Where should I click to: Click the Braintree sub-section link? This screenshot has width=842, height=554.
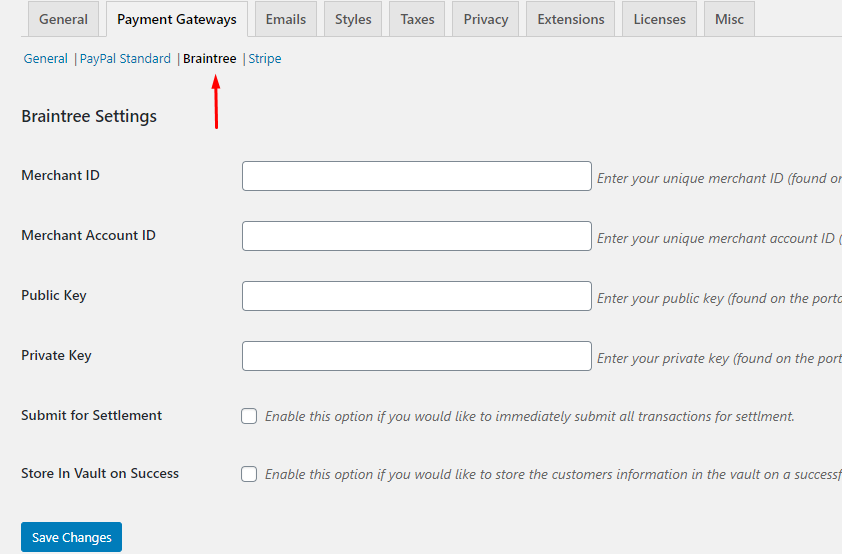[210, 59]
